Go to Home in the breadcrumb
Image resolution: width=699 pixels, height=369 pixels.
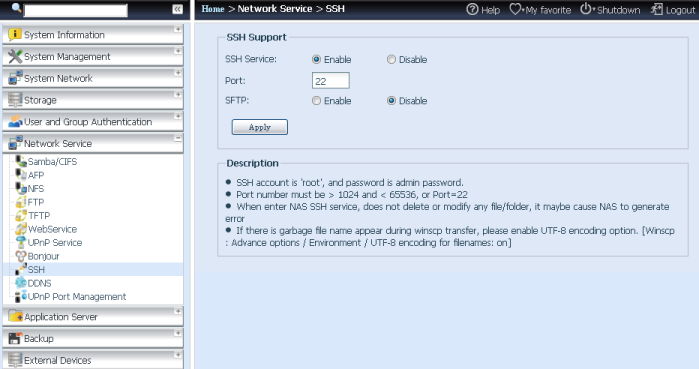[213, 8]
